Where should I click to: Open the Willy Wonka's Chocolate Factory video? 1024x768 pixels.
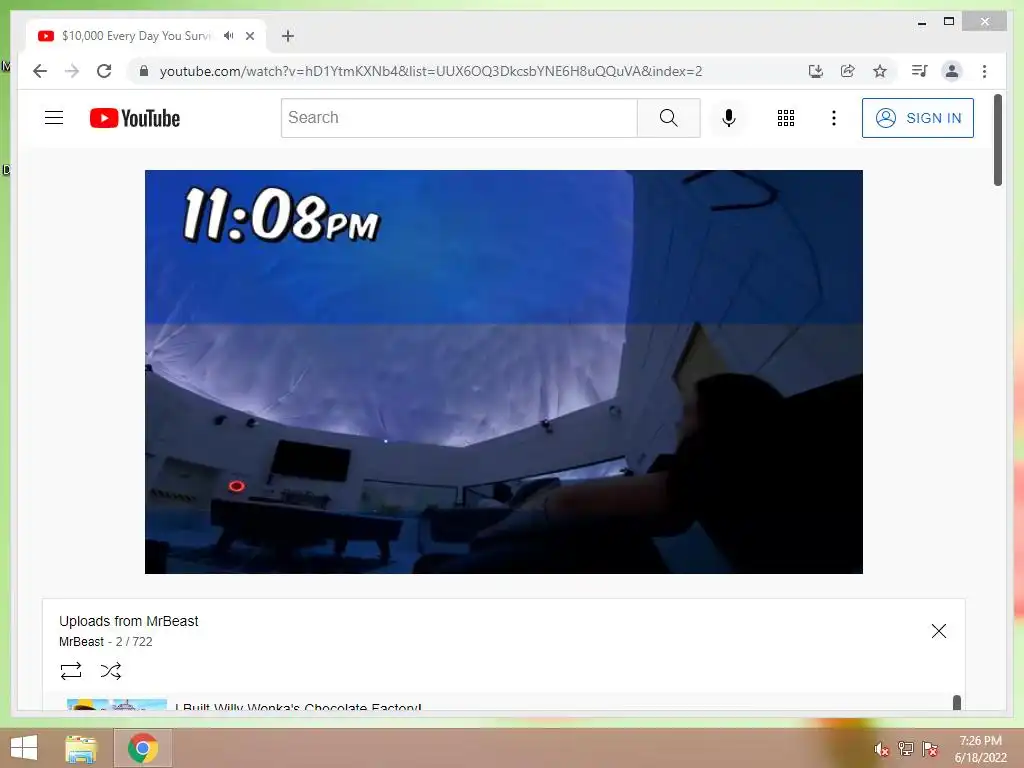[x=298, y=707]
